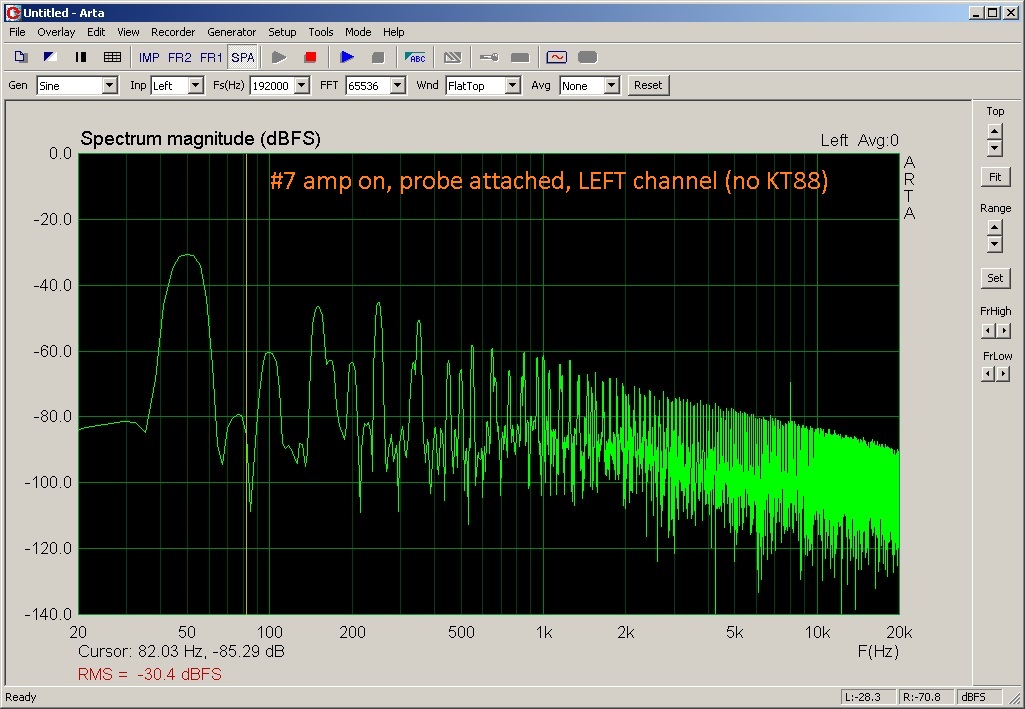This screenshot has width=1025, height=709.
Task: Click the gray striped overlay icon
Action: click(452, 58)
